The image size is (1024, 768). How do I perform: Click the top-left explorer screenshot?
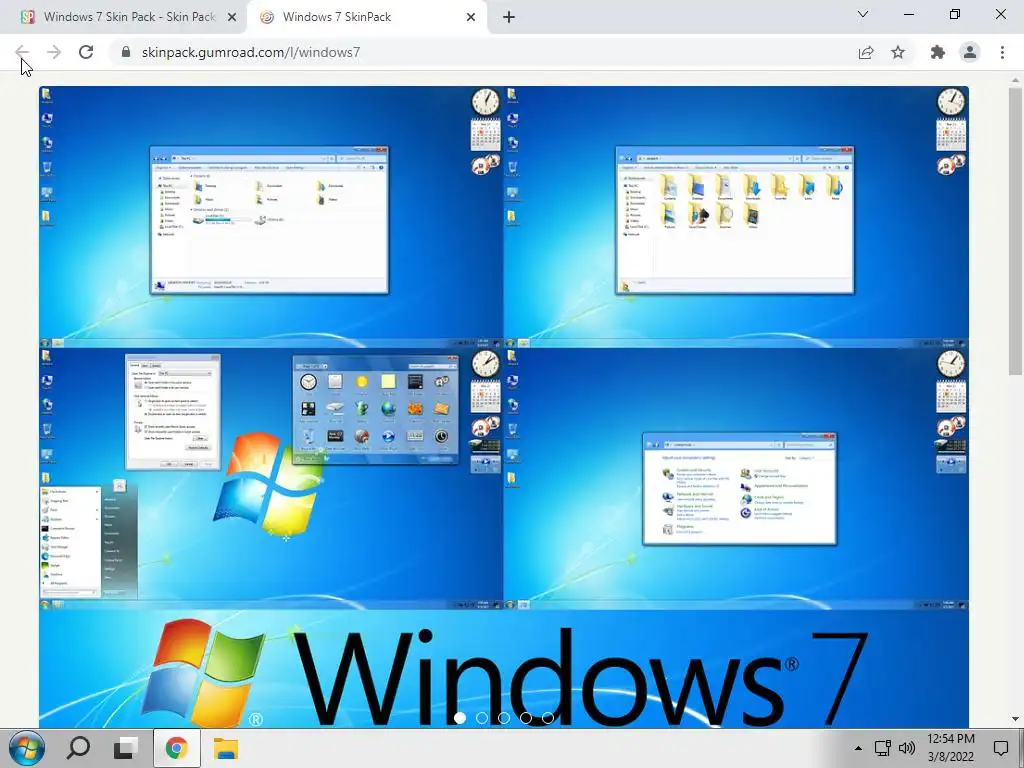[271, 216]
